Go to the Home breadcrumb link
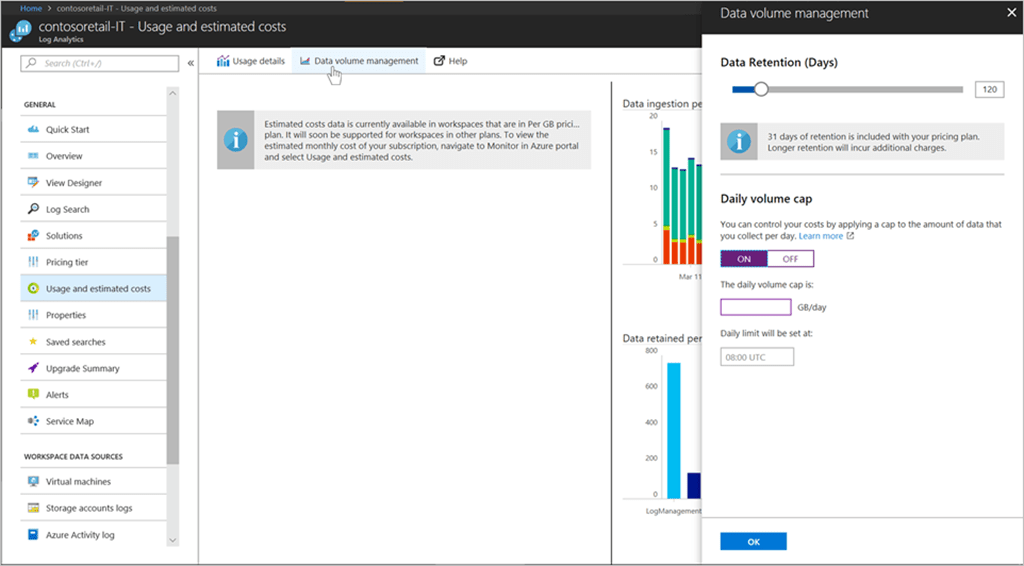The width and height of the screenshot is (1024, 566). point(31,8)
